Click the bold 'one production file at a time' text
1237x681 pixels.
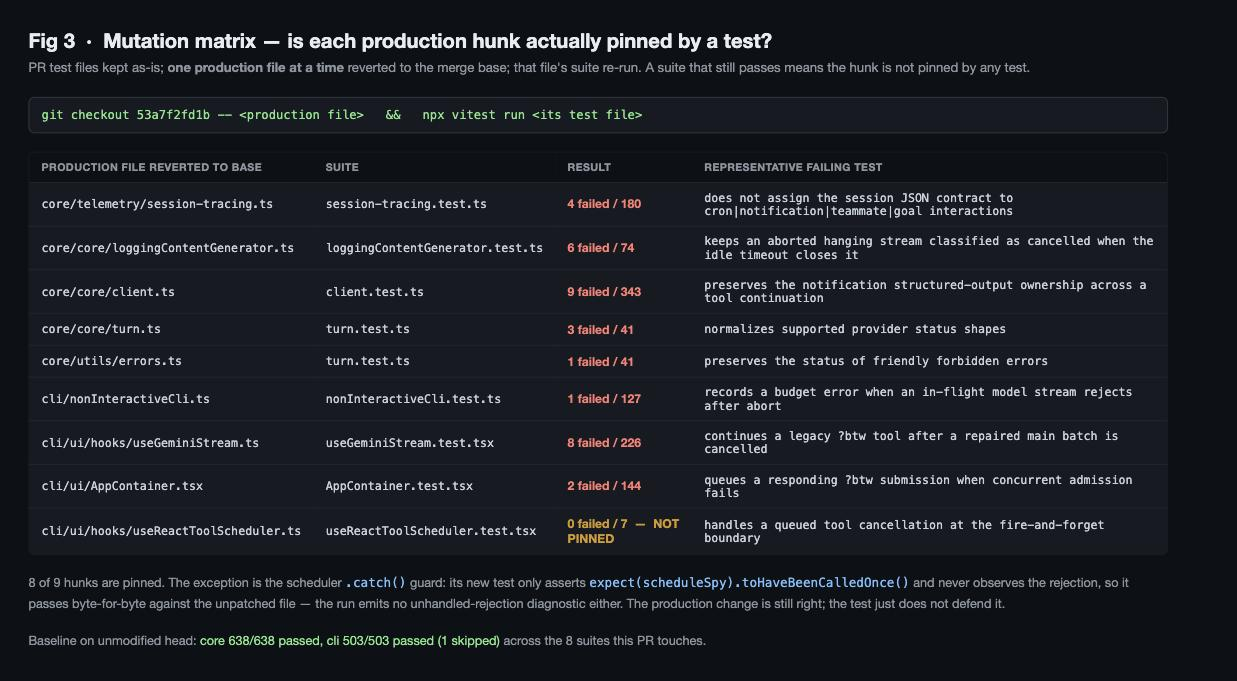(x=255, y=68)
